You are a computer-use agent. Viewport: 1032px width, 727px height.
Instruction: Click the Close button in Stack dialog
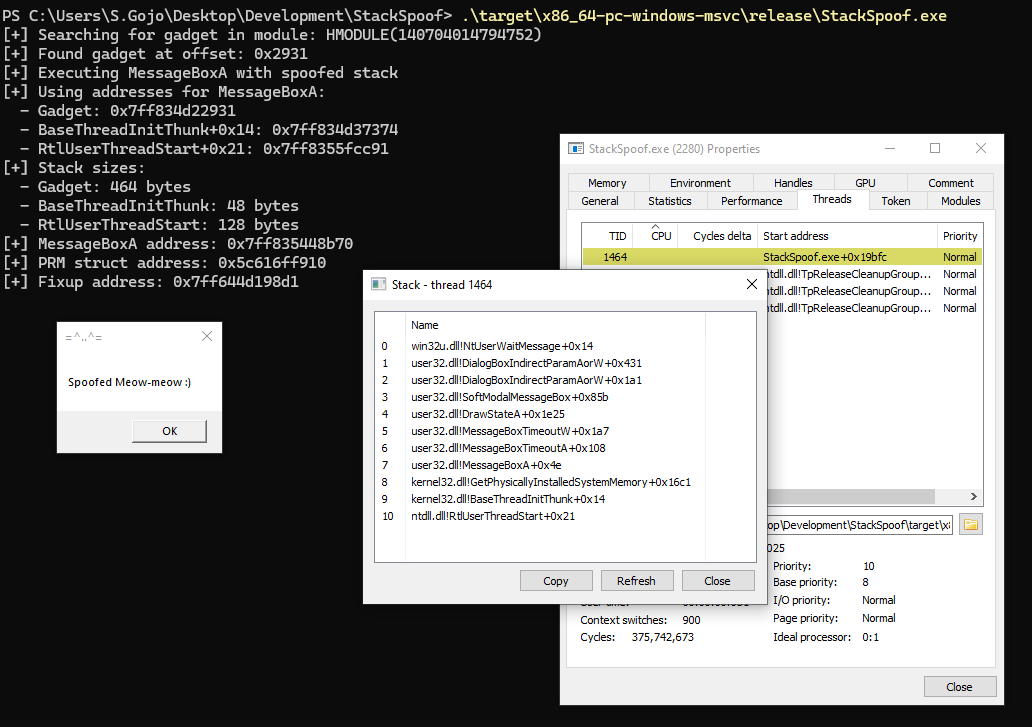[x=717, y=581]
